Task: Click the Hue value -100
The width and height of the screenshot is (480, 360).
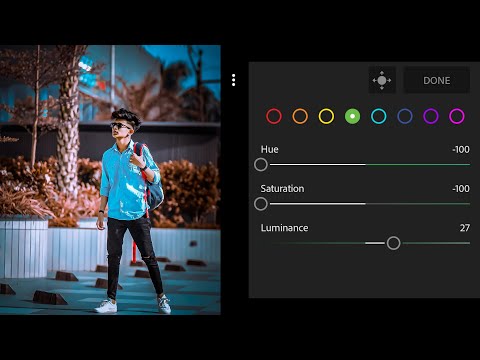Action: [461, 149]
